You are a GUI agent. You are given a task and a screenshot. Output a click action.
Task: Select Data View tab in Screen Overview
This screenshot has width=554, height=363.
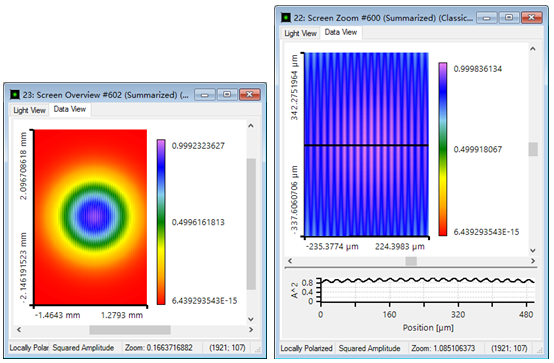pyautogui.click(x=70, y=109)
